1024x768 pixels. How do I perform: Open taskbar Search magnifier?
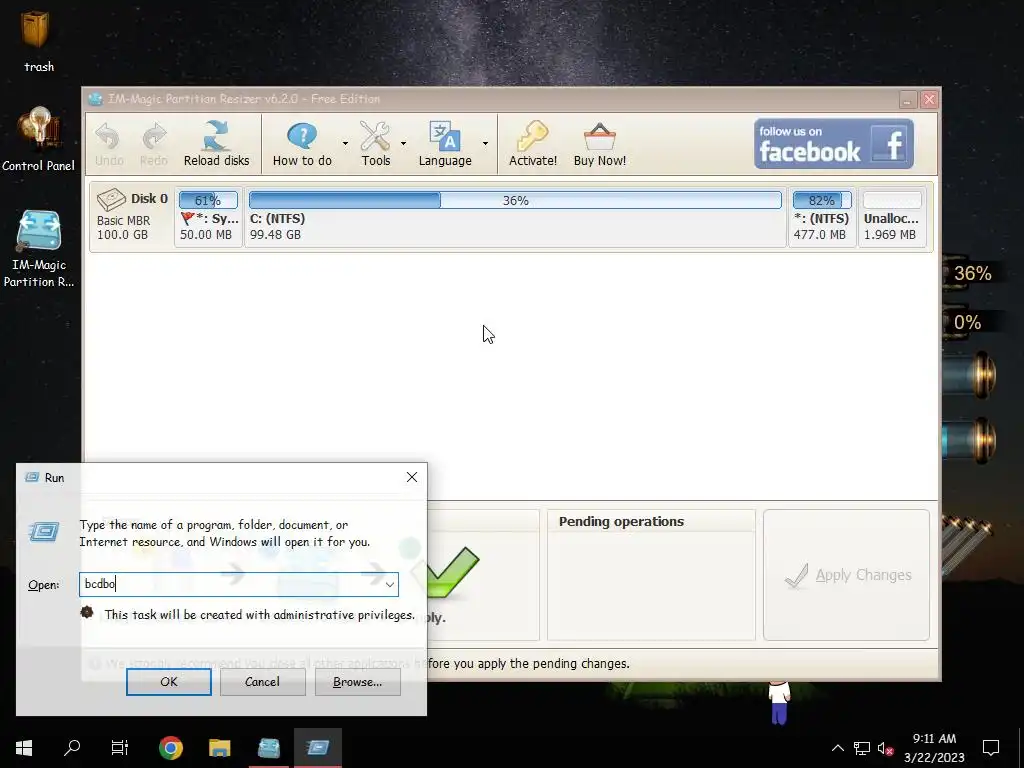tap(72, 747)
